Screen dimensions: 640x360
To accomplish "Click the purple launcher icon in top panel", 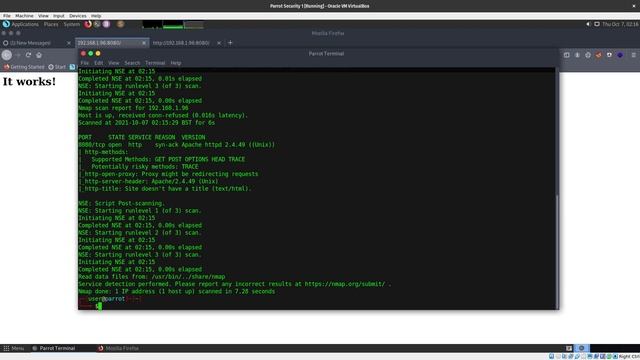I will coord(106,24).
